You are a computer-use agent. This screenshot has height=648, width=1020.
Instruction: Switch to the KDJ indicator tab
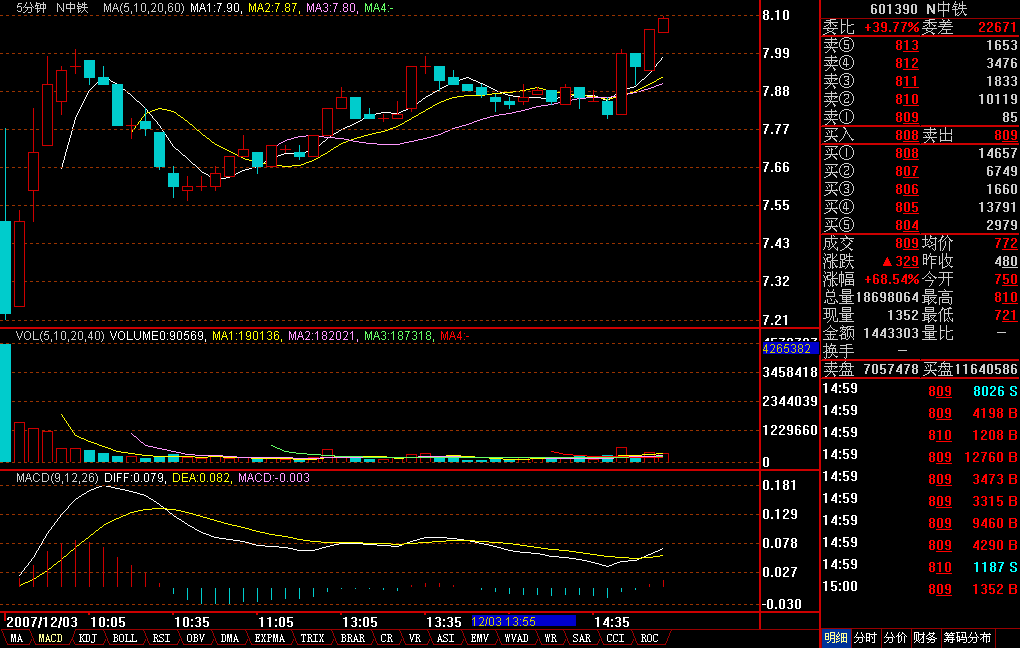88,638
